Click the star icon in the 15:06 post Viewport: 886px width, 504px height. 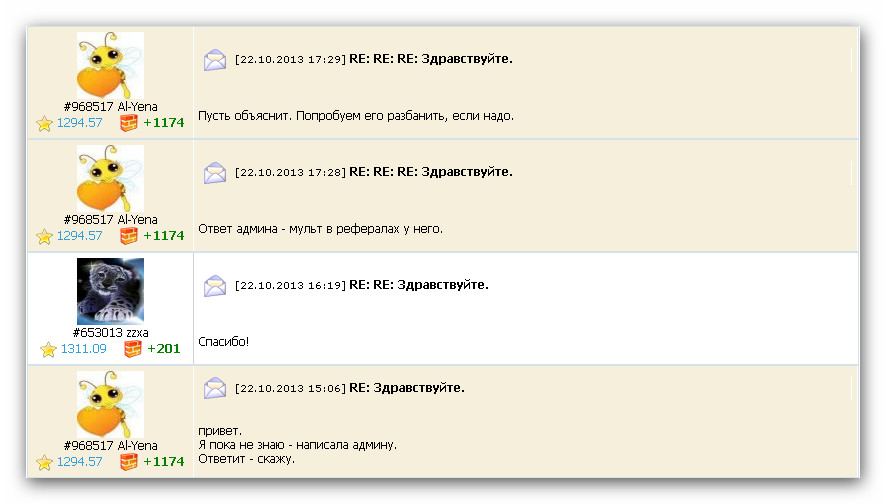[x=44, y=462]
